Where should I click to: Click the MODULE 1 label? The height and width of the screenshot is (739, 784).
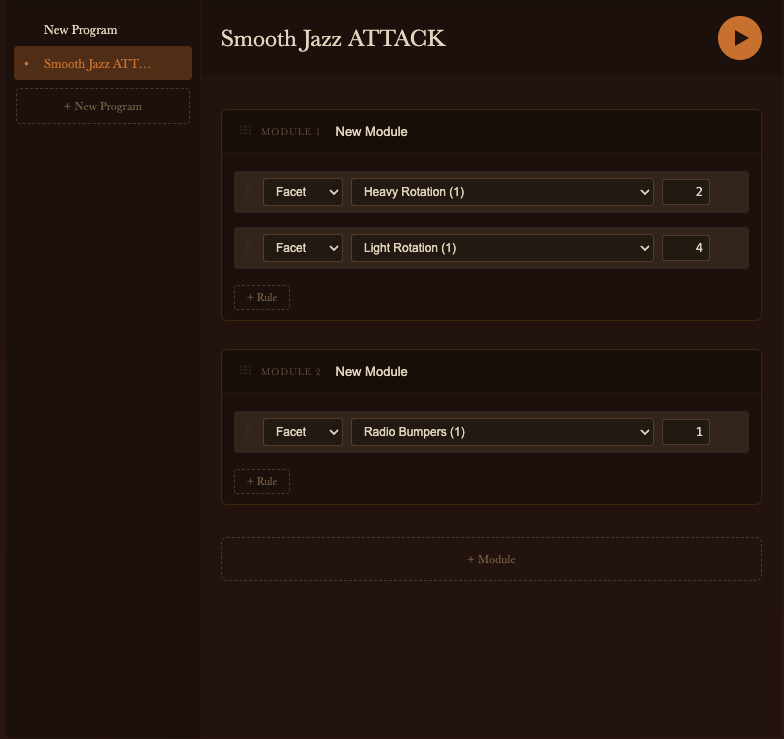tap(290, 132)
